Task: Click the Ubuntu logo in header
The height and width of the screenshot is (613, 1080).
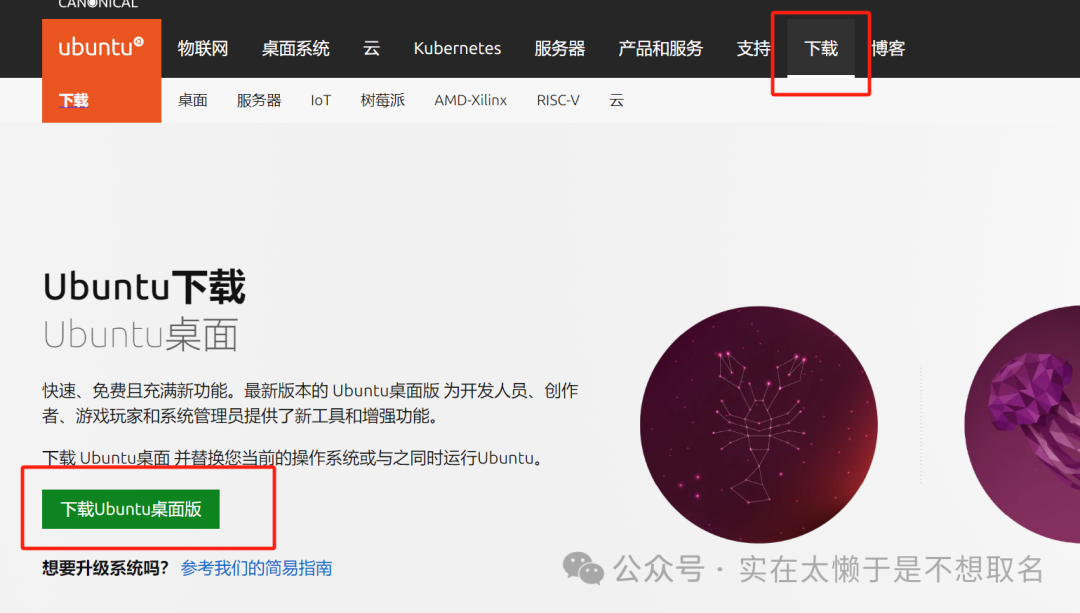Action: (x=101, y=47)
